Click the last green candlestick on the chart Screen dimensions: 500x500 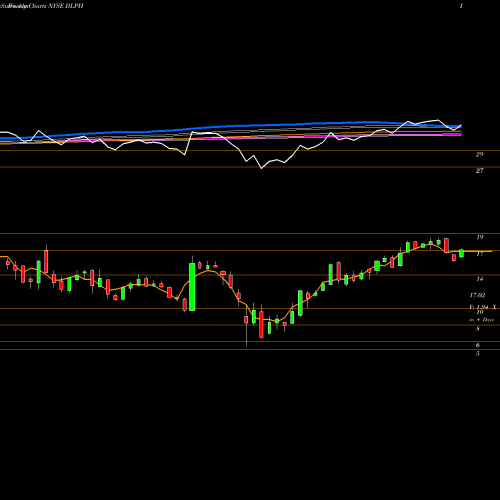pos(461,253)
